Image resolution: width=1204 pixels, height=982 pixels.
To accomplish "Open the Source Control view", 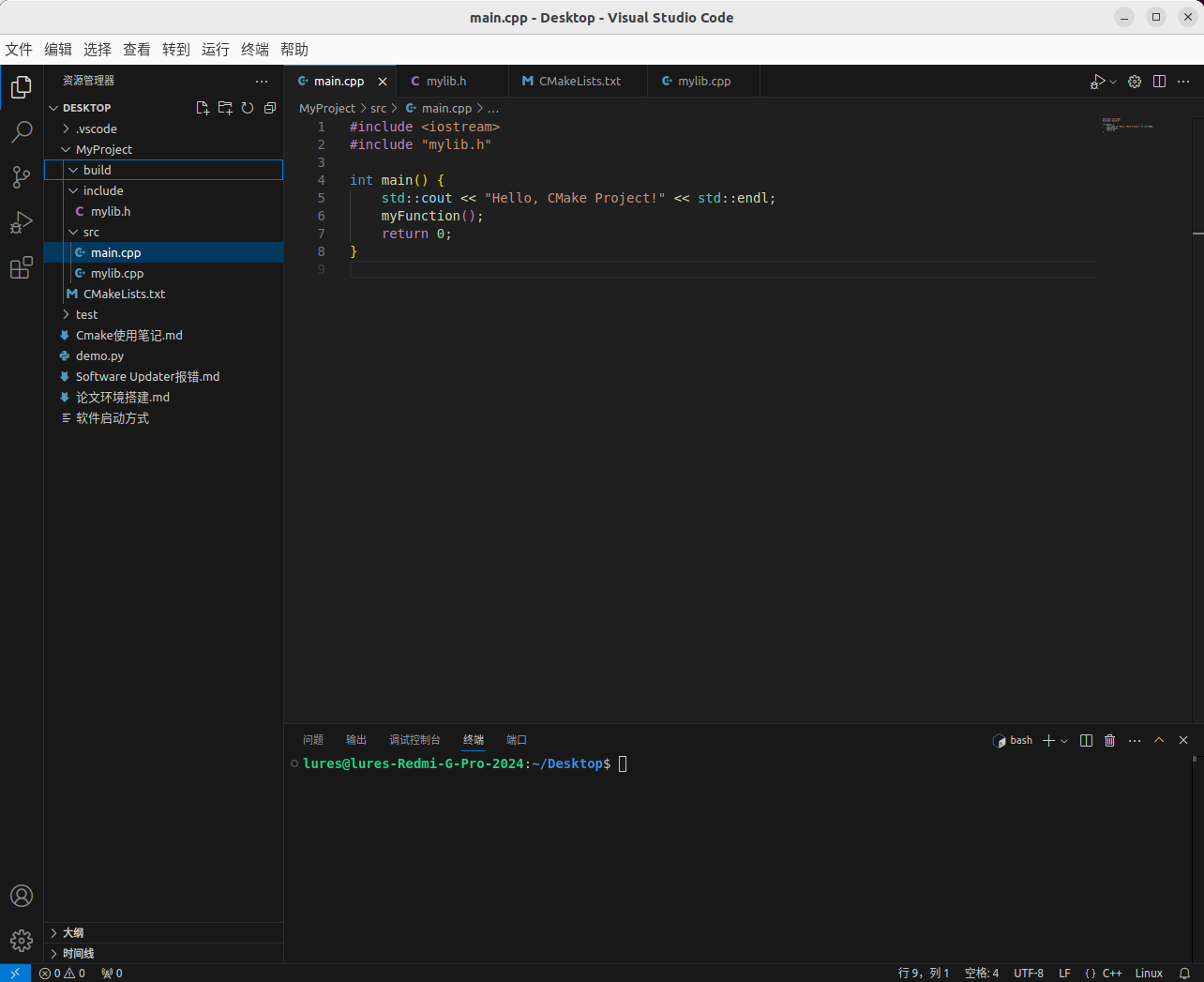I will (22, 177).
